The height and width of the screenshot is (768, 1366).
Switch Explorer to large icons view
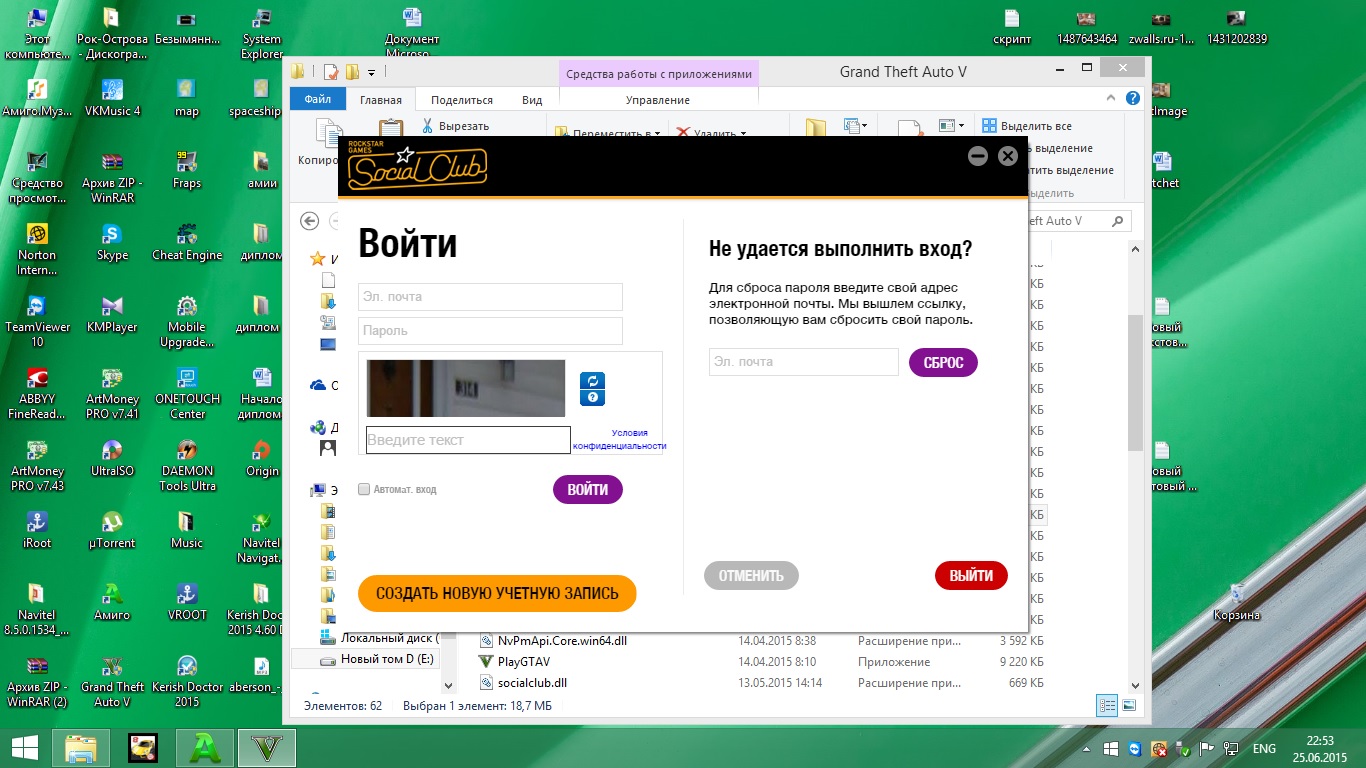pos(1129,705)
